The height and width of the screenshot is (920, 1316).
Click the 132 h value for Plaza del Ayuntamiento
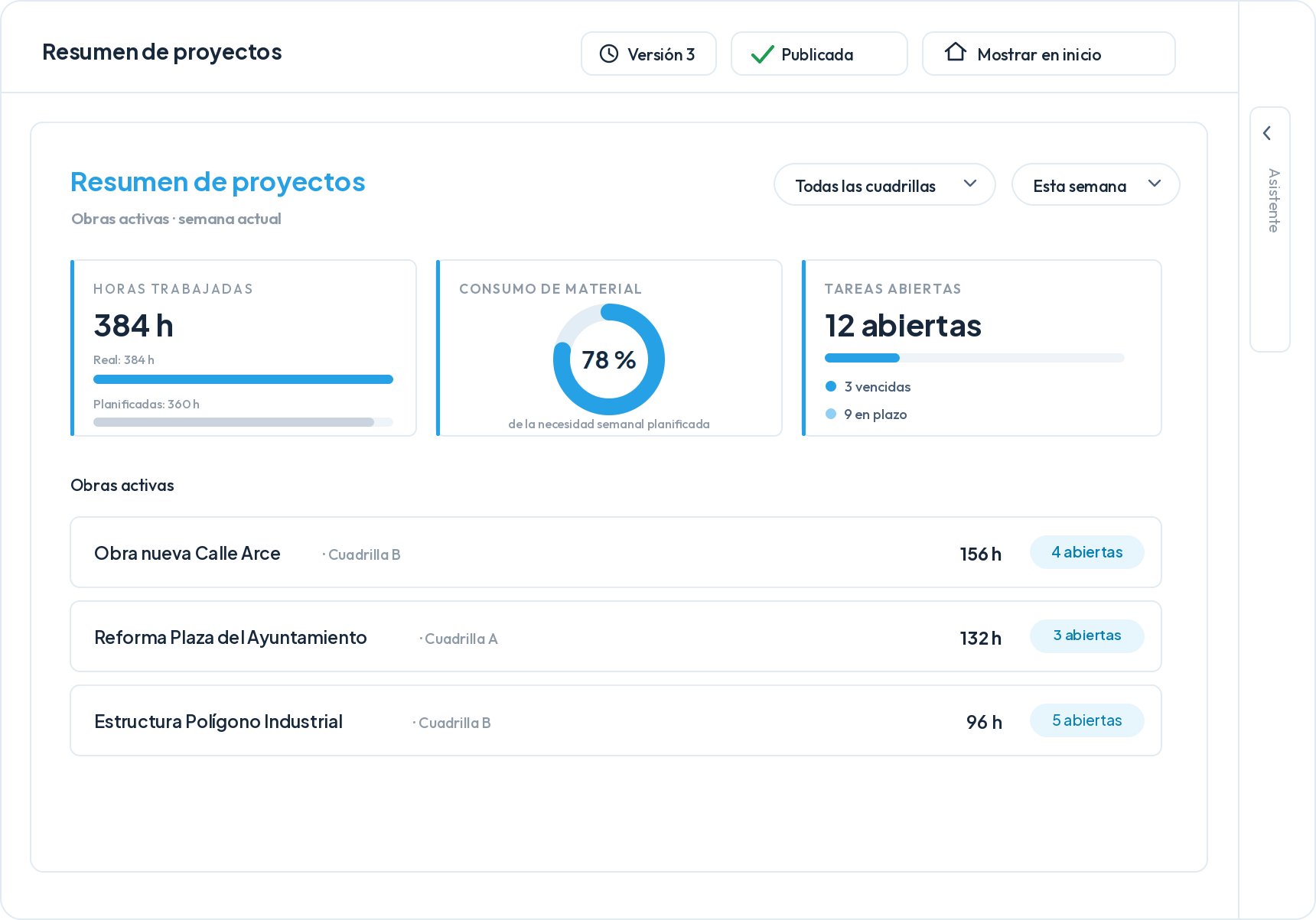(981, 638)
